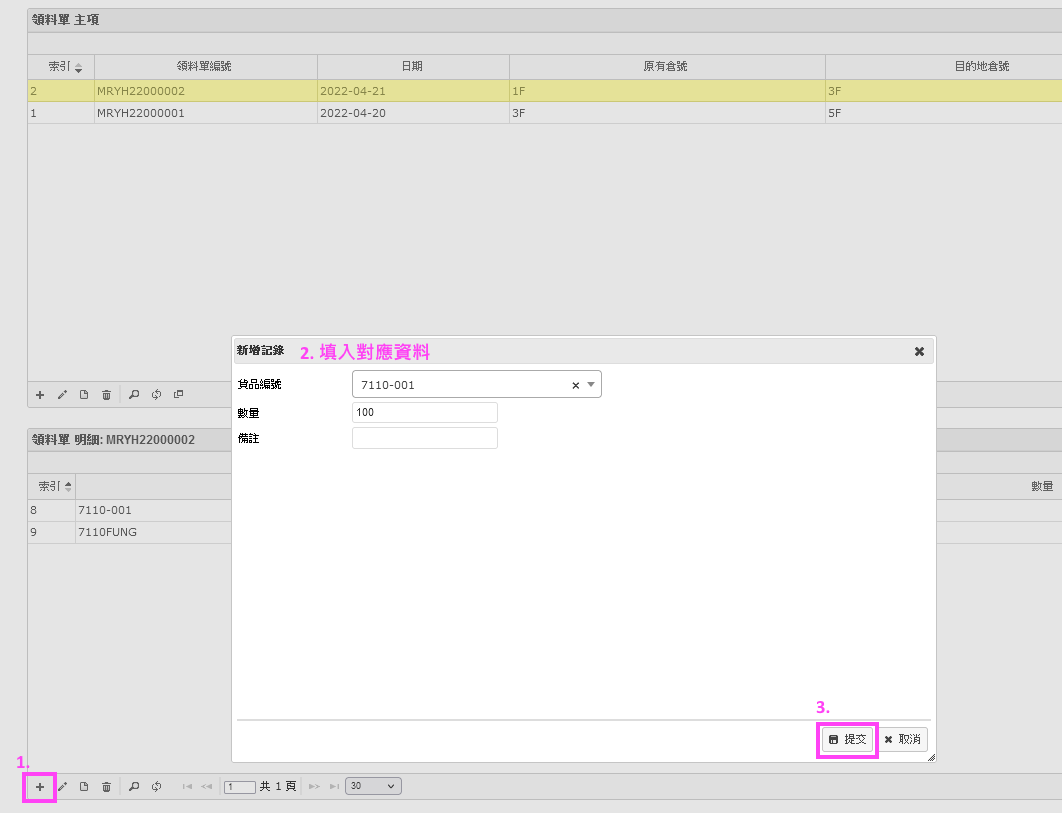Click the trash delete icon in the main grid toolbar
The image size is (1062, 813).
pos(106,395)
